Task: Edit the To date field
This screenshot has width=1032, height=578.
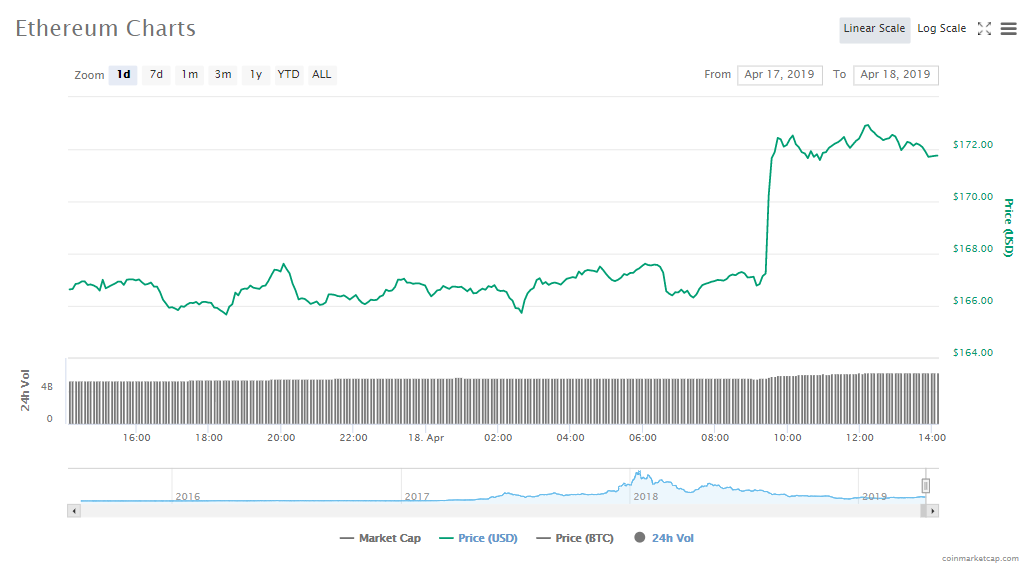Action: click(x=895, y=75)
